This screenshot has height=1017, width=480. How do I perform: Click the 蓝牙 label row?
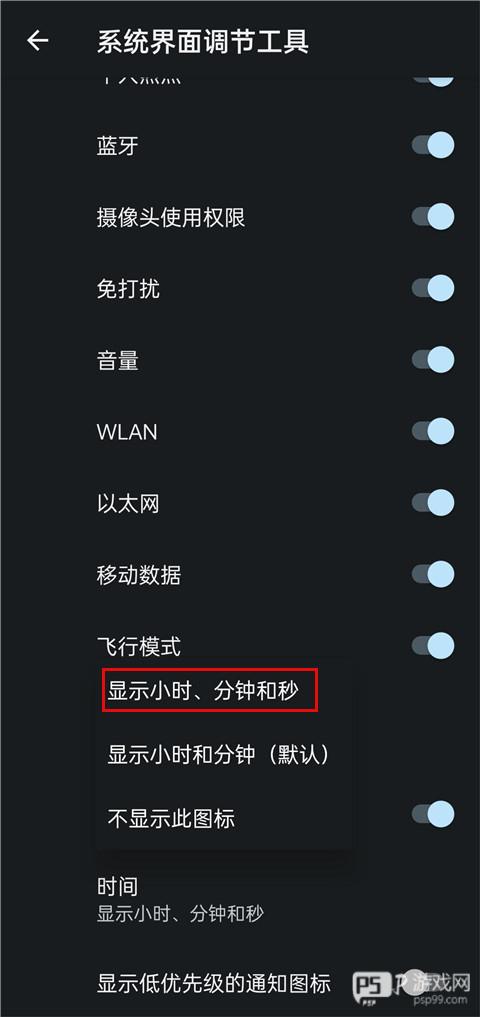(240, 145)
